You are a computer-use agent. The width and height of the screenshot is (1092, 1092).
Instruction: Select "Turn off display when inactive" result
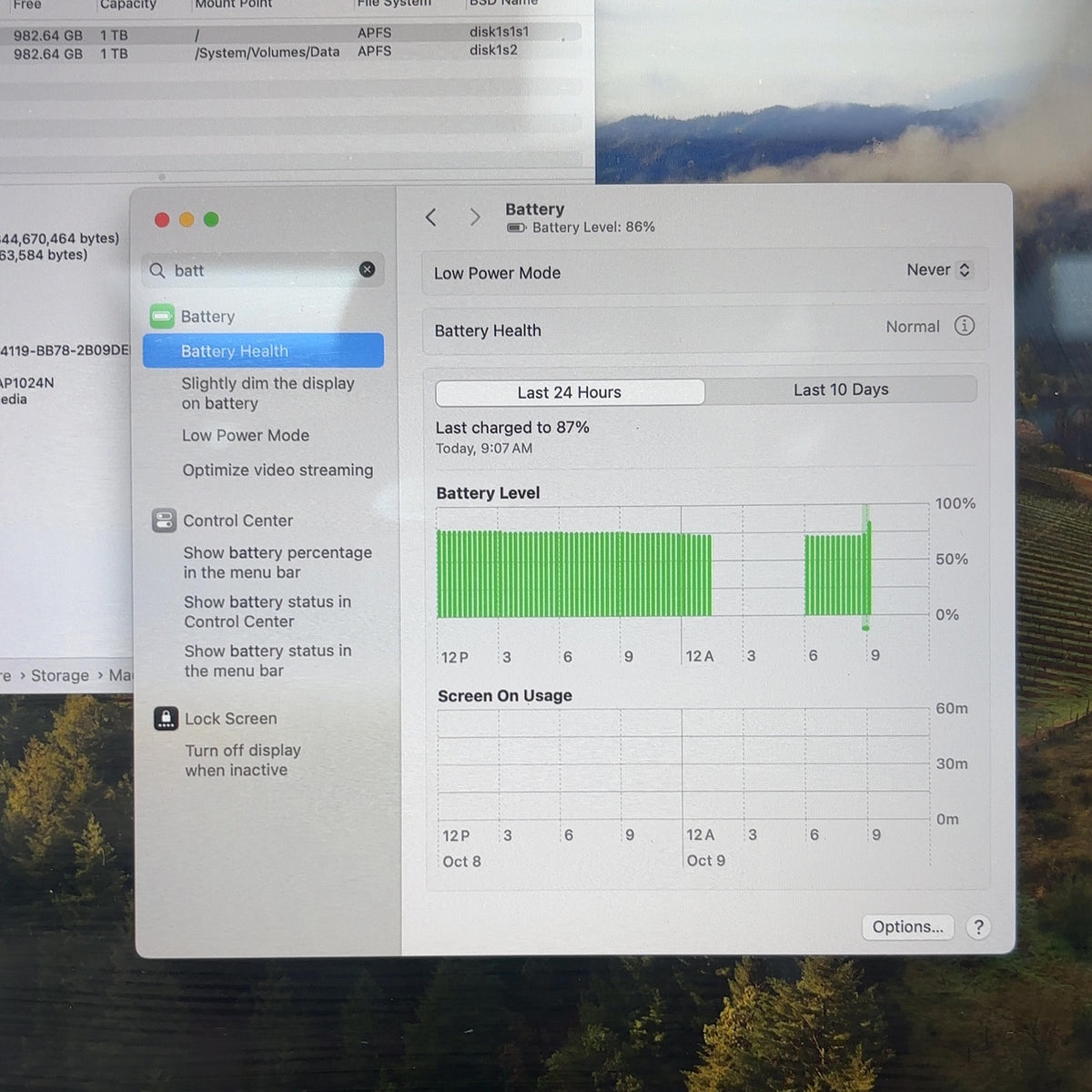pos(243,760)
